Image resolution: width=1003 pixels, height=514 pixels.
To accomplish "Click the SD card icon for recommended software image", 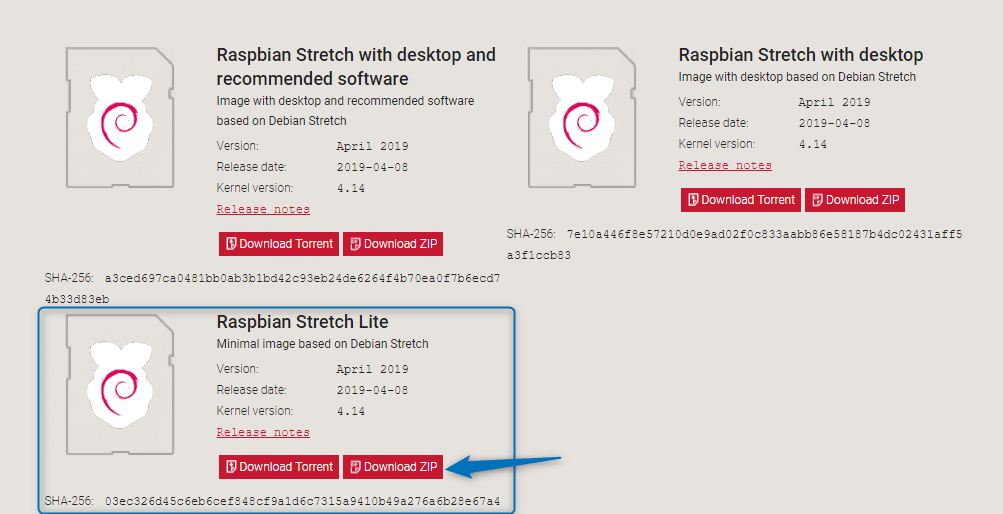I will tap(120, 118).
